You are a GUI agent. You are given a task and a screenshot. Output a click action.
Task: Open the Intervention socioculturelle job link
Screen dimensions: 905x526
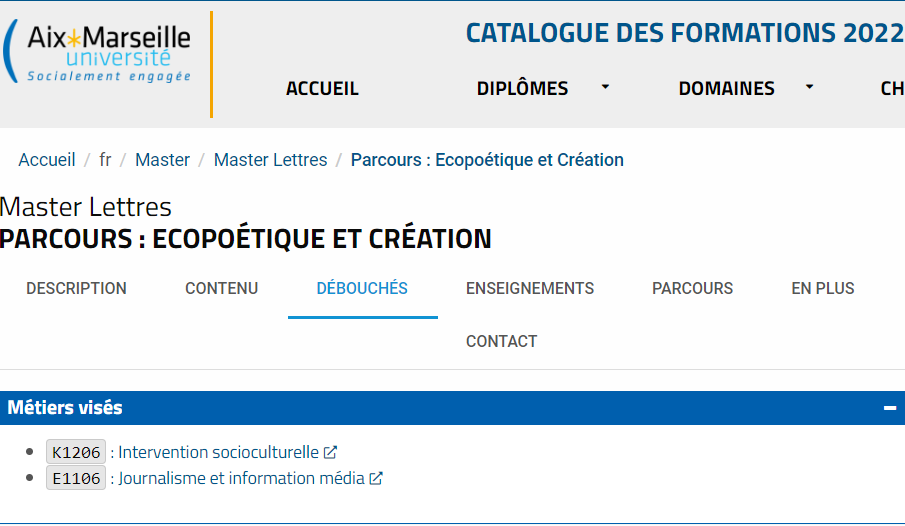[218, 452]
